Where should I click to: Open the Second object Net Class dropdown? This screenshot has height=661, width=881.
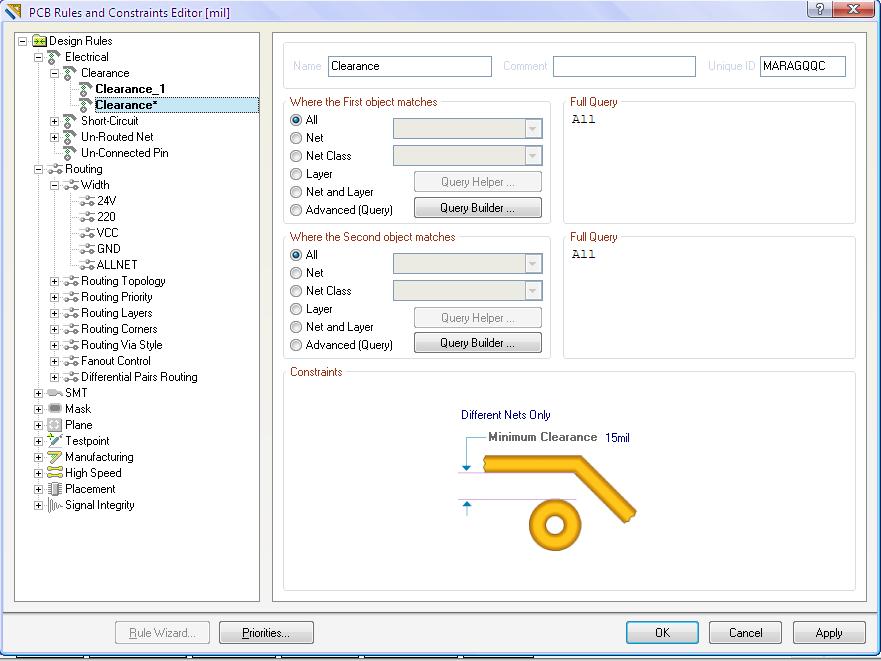(x=533, y=291)
